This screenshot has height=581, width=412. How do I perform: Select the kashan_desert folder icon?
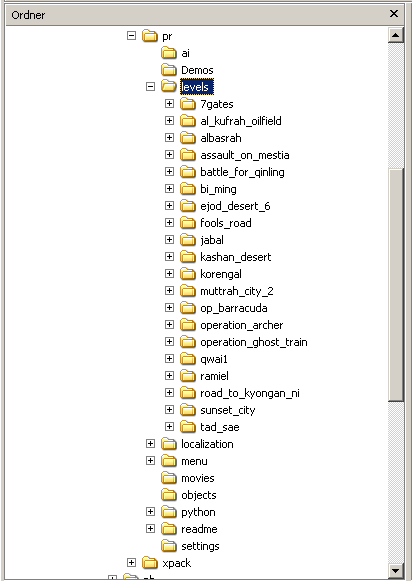click(188, 257)
